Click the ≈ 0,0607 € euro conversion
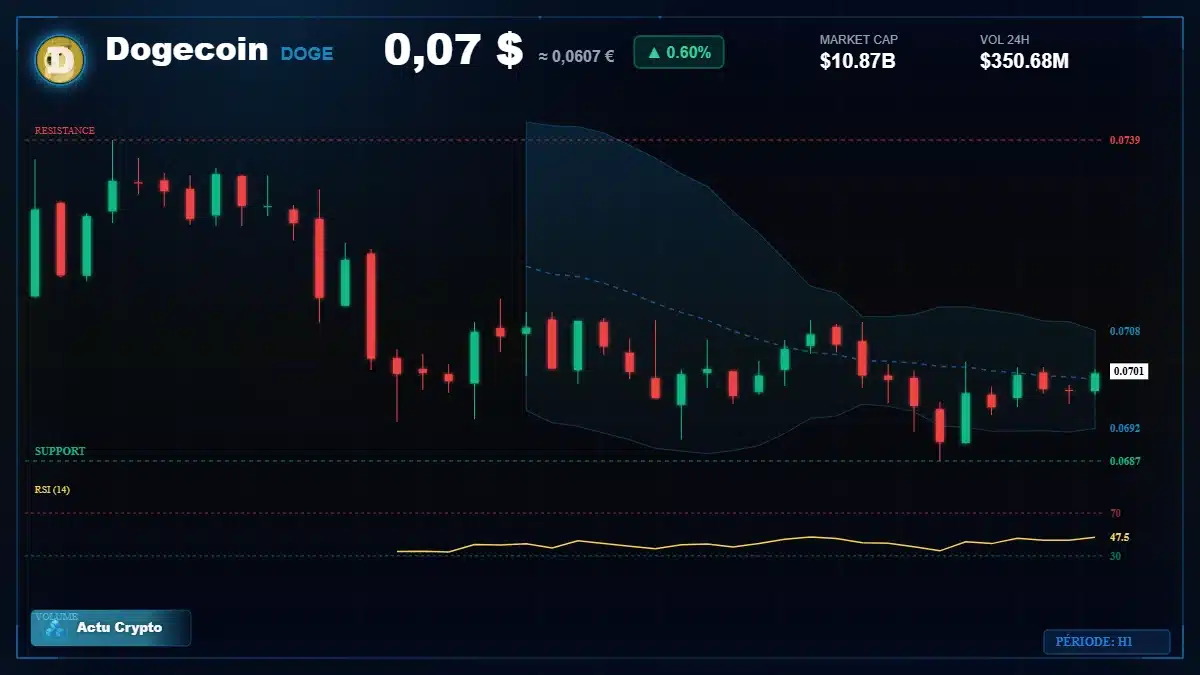1200x675 pixels. pos(577,56)
